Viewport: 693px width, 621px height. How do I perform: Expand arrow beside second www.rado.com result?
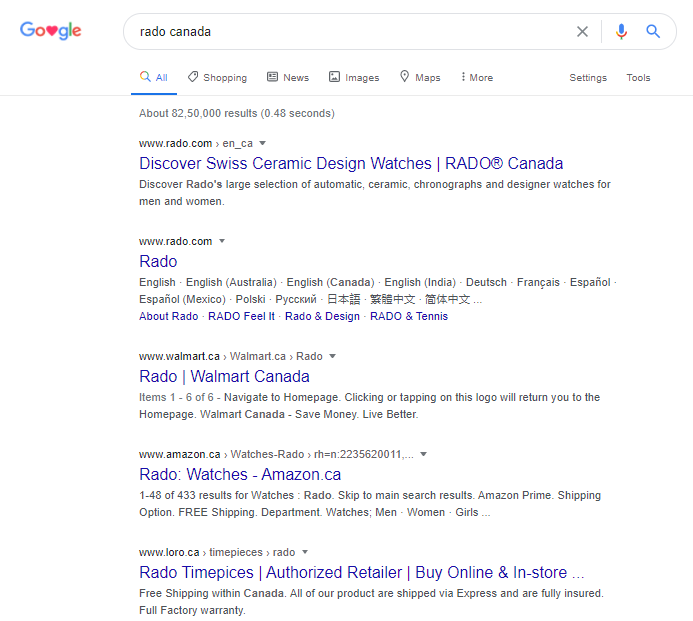click(222, 241)
